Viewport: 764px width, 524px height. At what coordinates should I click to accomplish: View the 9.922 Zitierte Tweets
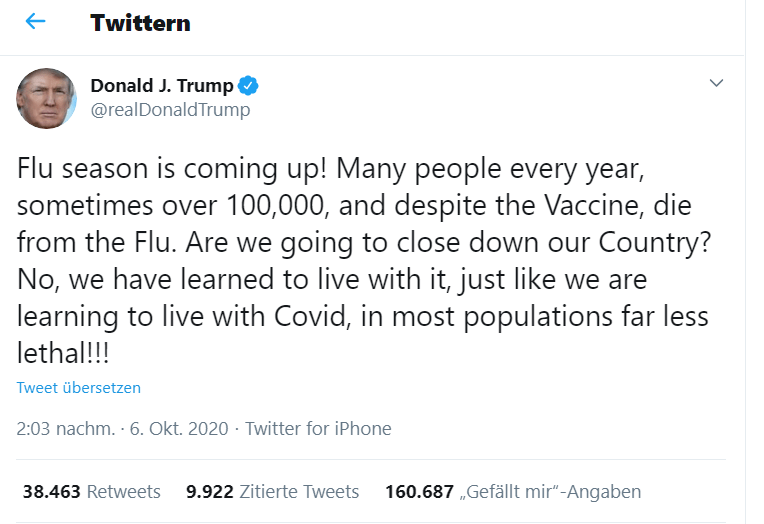click(x=272, y=492)
